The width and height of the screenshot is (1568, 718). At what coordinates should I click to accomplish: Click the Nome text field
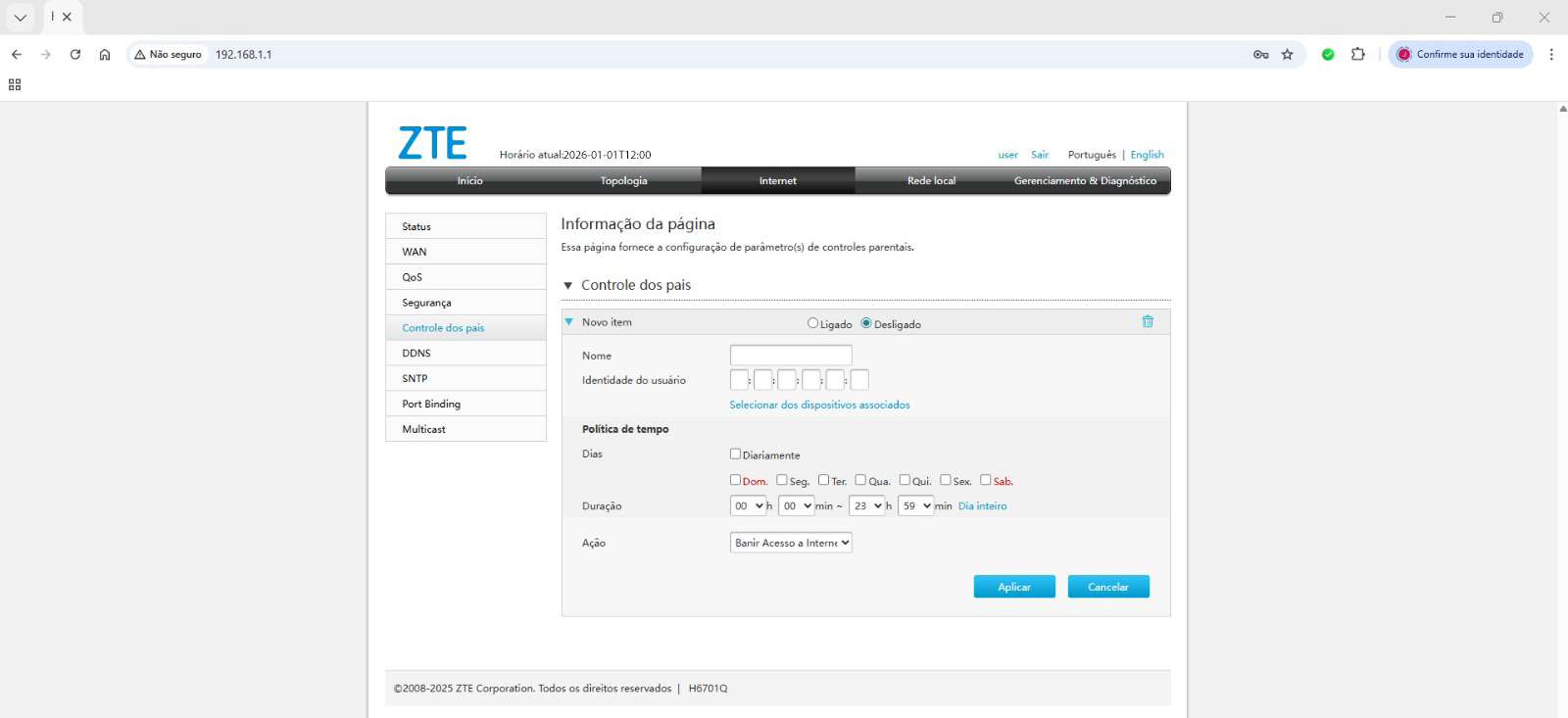coord(791,356)
